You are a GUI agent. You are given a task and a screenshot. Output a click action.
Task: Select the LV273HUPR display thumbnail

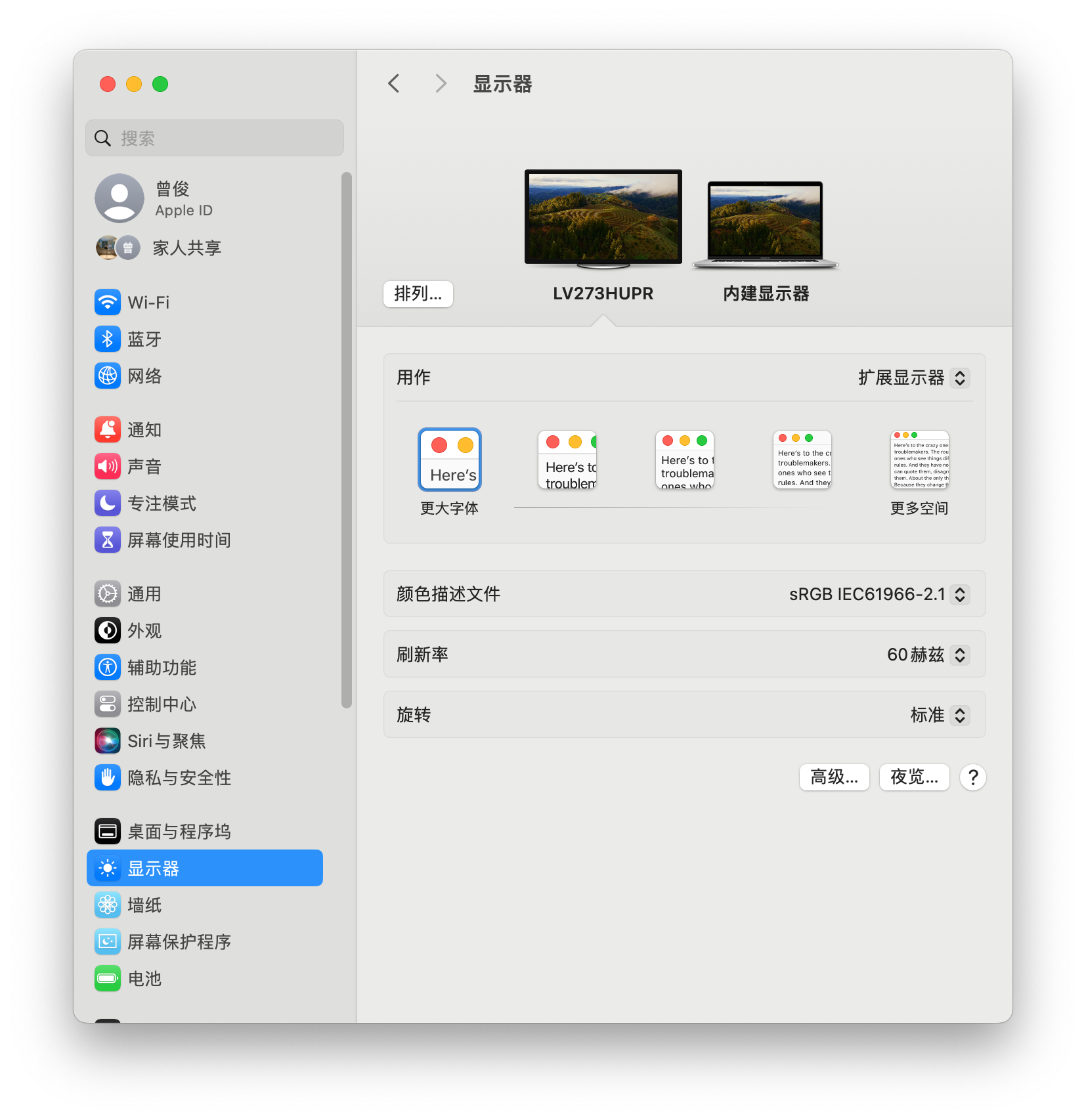(602, 217)
